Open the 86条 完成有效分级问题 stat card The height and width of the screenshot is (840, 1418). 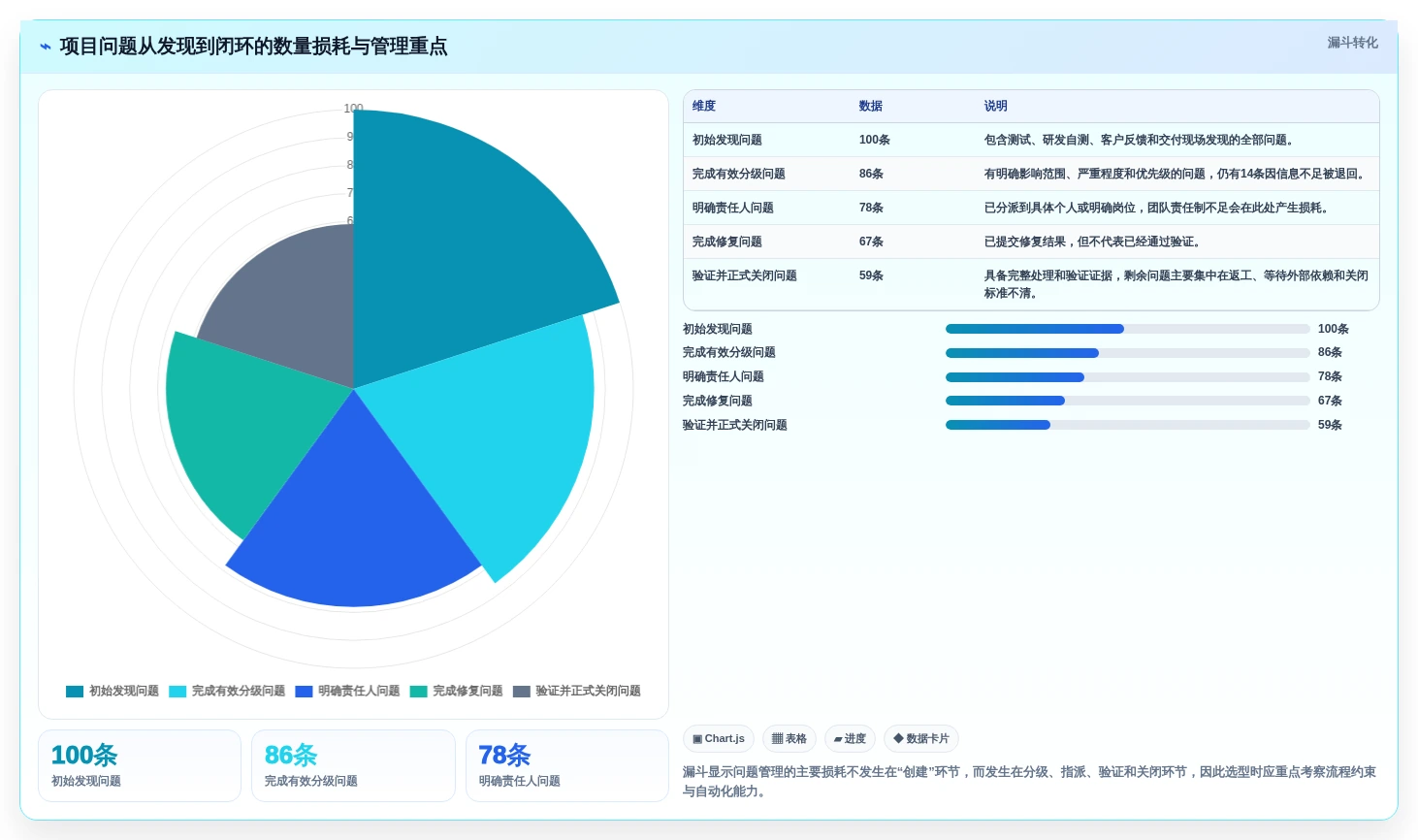(x=353, y=766)
